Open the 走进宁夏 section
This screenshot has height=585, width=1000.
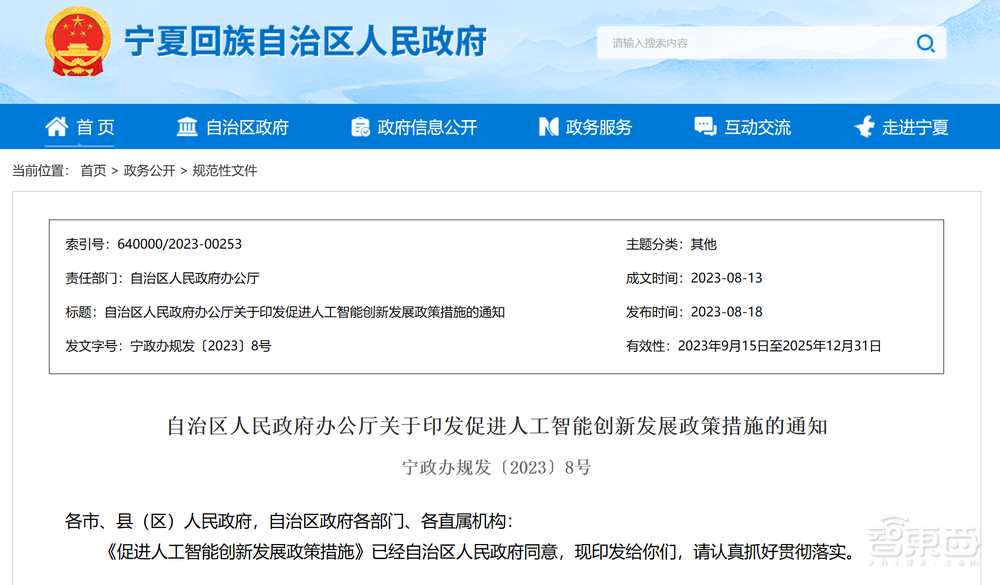(x=915, y=126)
